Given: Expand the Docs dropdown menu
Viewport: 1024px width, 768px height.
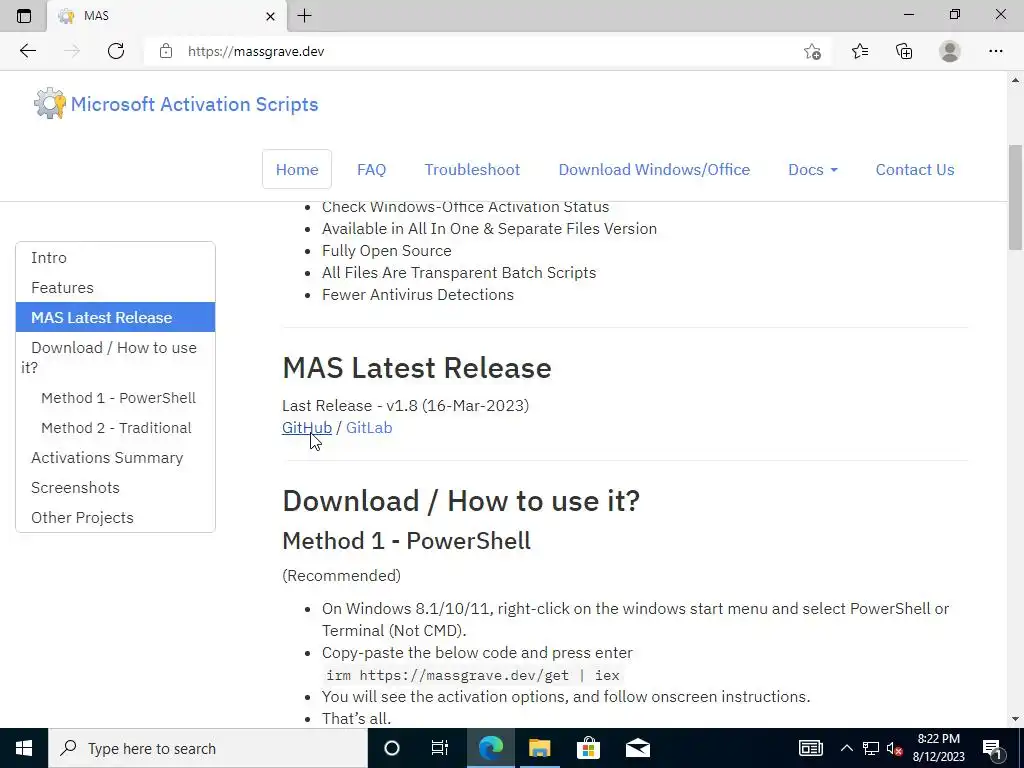Looking at the screenshot, I should 812,169.
